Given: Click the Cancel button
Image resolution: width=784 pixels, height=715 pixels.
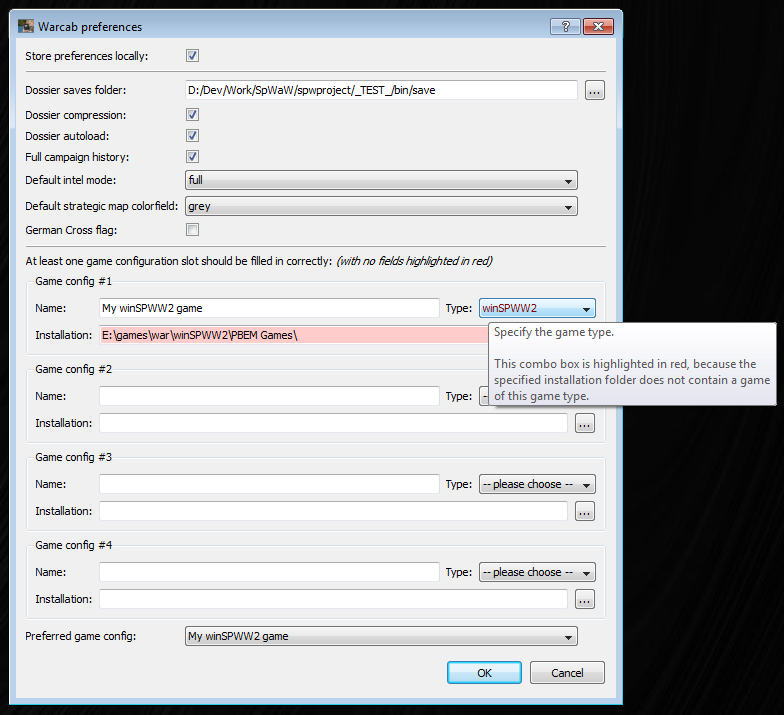Looking at the screenshot, I should click(x=567, y=673).
